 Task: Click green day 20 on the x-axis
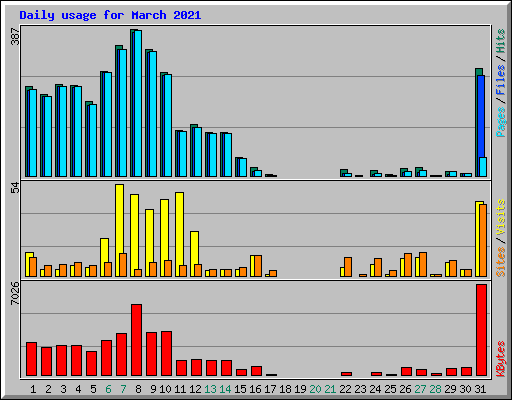(315, 389)
